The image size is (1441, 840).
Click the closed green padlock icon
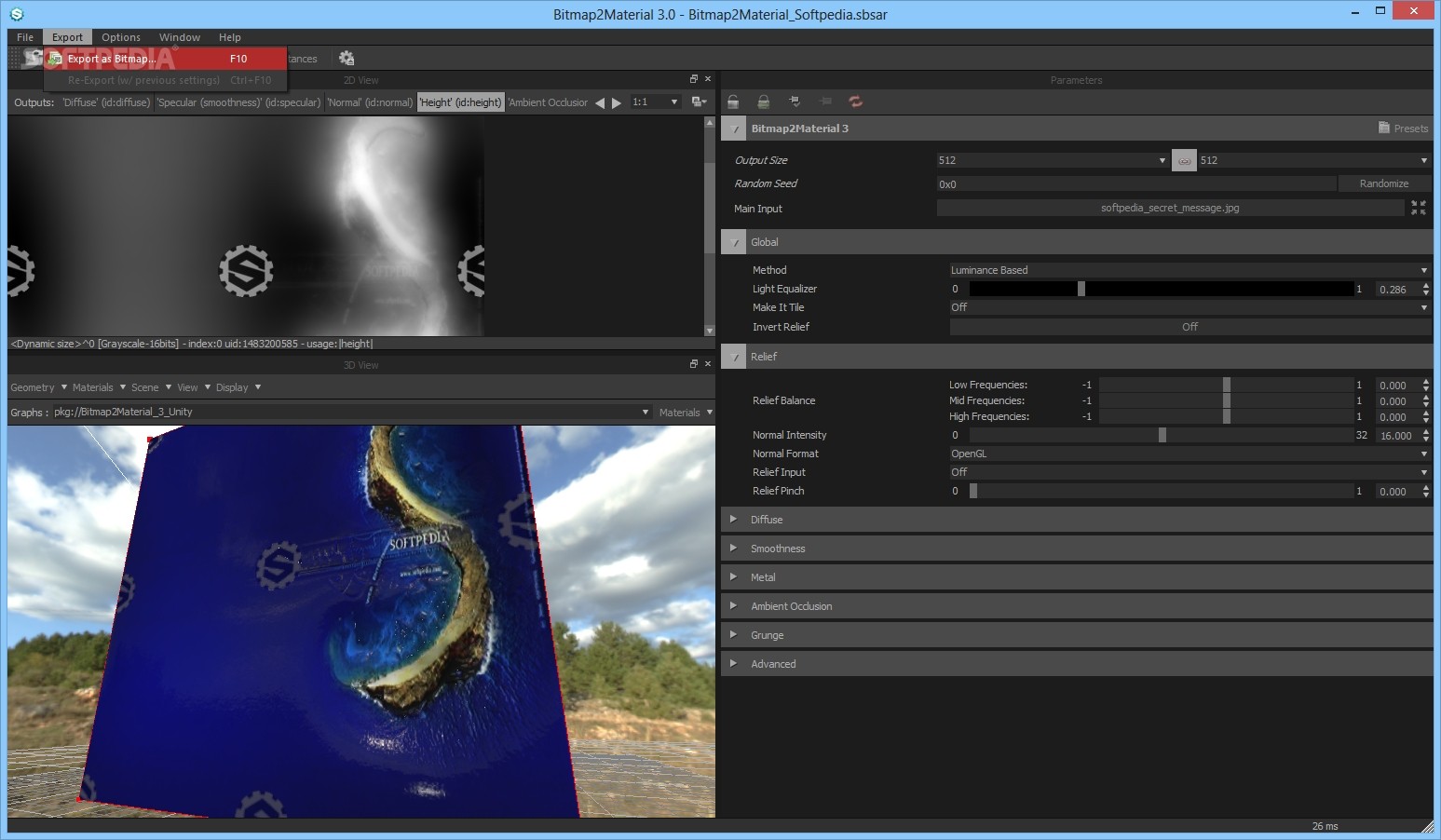(764, 102)
